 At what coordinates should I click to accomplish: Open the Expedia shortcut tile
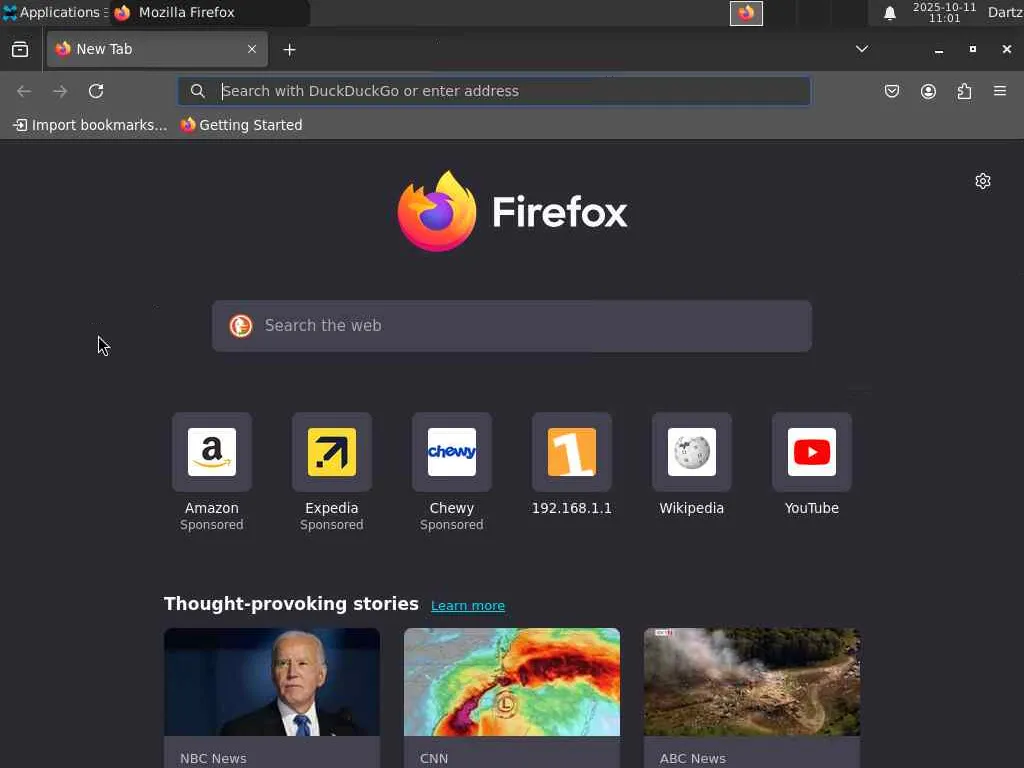[x=332, y=452]
